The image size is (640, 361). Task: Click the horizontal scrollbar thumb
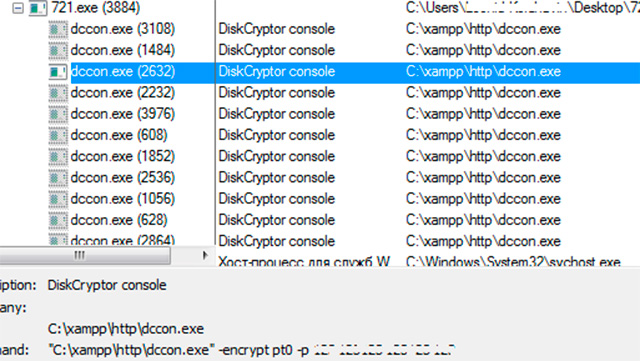[84, 256]
